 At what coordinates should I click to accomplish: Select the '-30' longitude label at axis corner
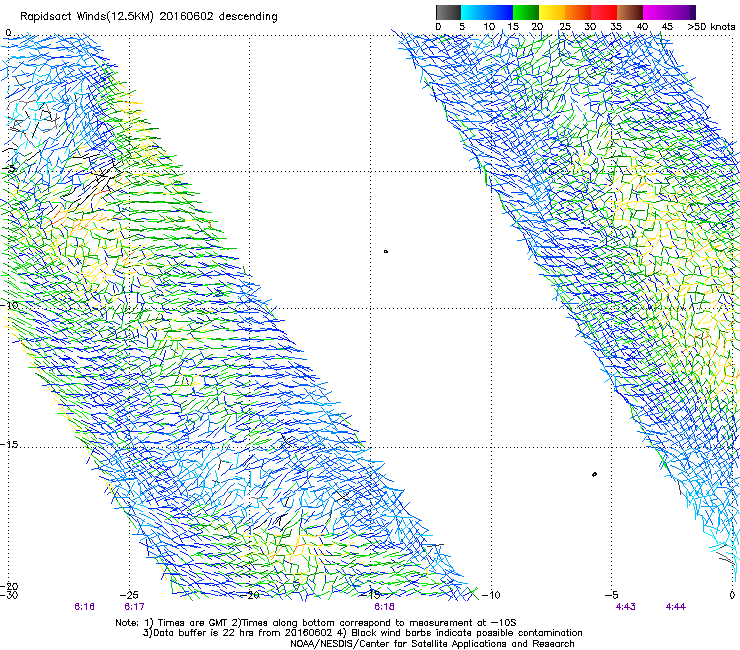tap(9, 595)
